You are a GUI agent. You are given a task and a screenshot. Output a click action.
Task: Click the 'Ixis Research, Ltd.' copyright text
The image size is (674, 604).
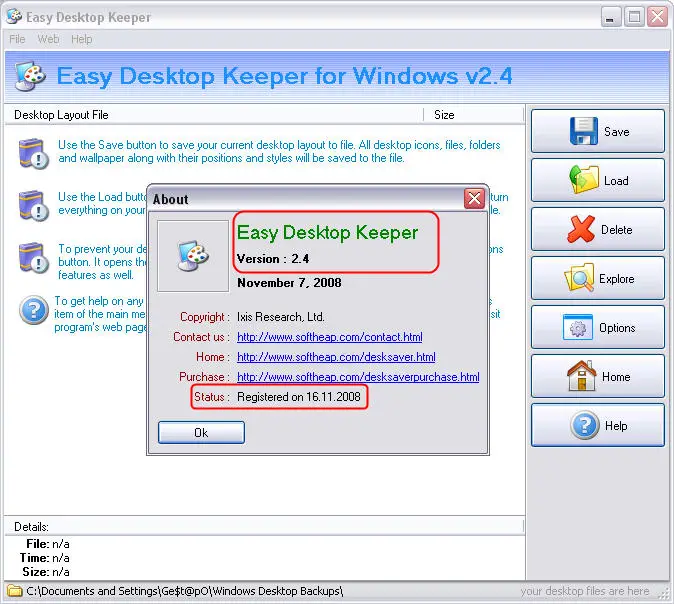tap(281, 317)
